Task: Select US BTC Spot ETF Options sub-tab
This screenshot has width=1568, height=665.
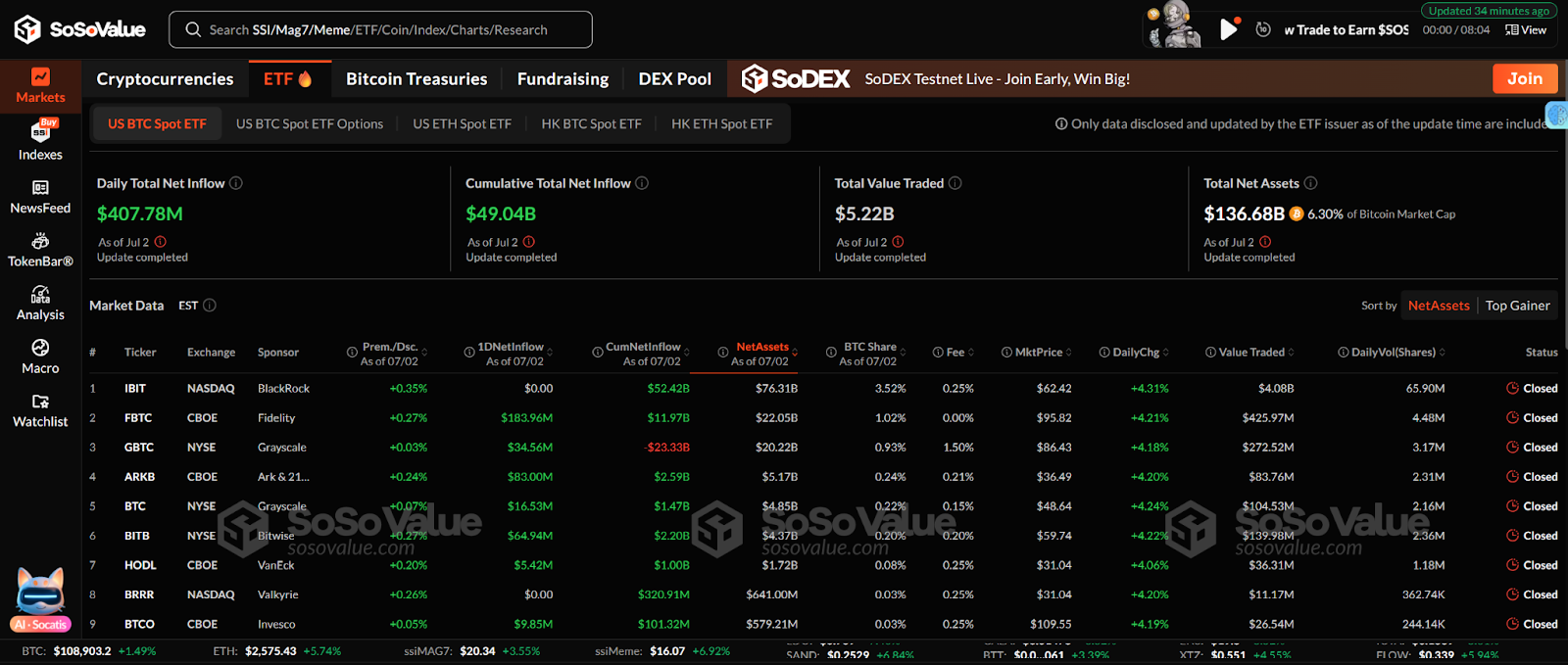Action: click(310, 124)
